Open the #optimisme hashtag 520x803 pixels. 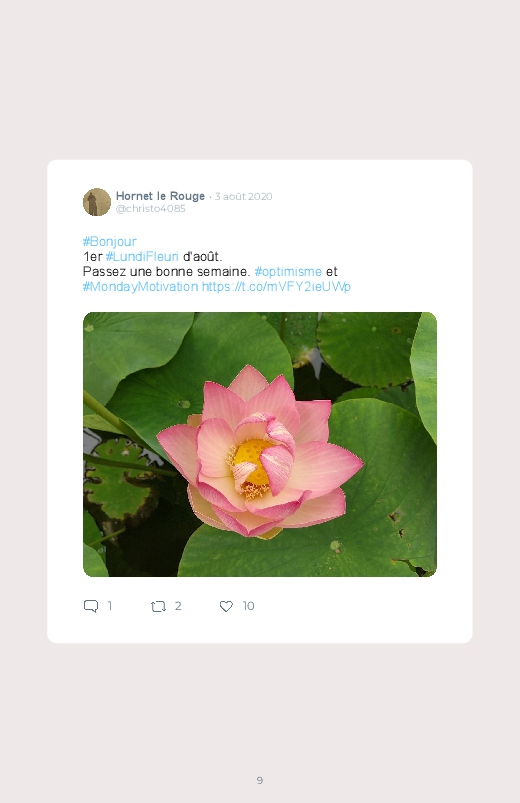point(288,271)
